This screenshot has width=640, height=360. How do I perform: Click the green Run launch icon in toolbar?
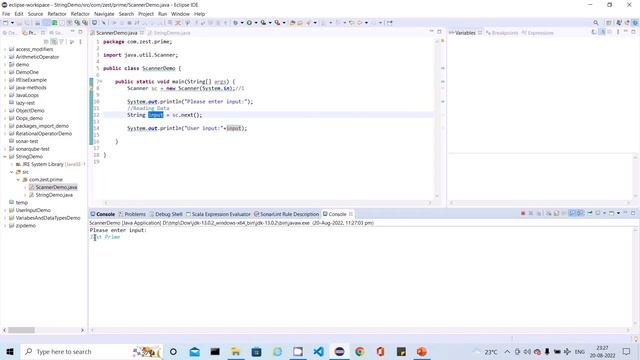249,23
